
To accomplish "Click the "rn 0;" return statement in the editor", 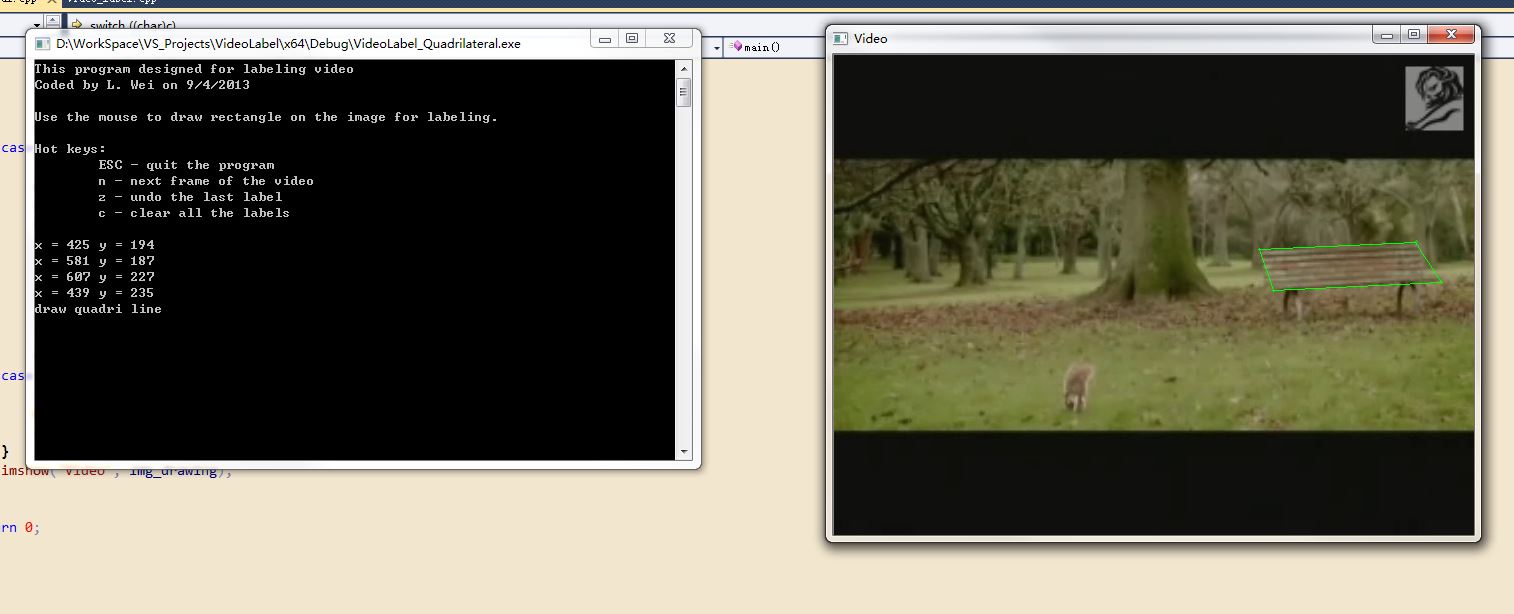I will click(x=21, y=527).
